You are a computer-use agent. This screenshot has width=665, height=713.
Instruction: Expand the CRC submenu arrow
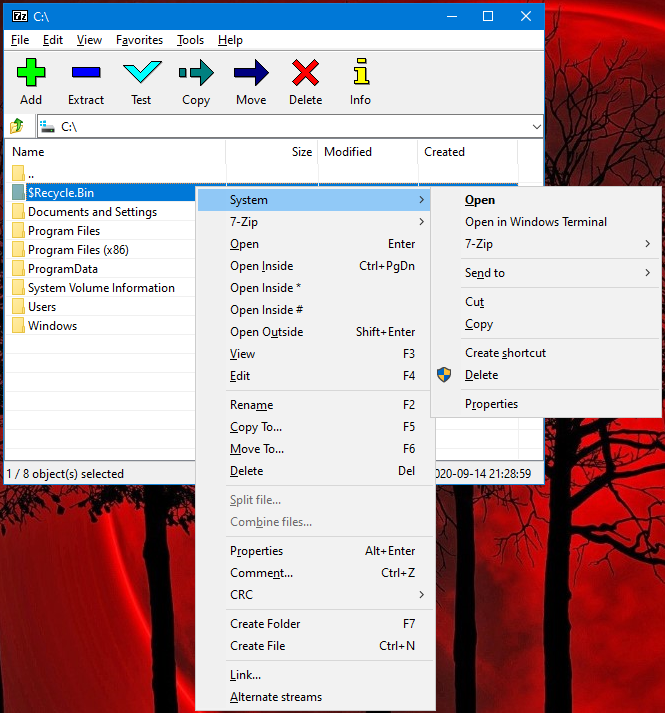point(421,594)
